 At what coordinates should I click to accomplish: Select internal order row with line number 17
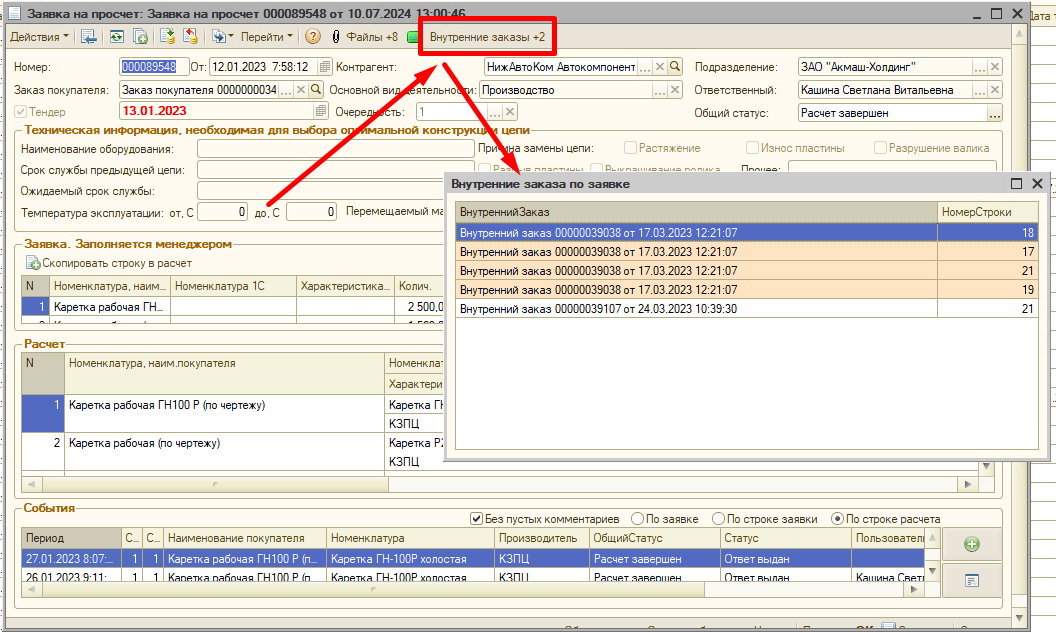(x=746, y=251)
